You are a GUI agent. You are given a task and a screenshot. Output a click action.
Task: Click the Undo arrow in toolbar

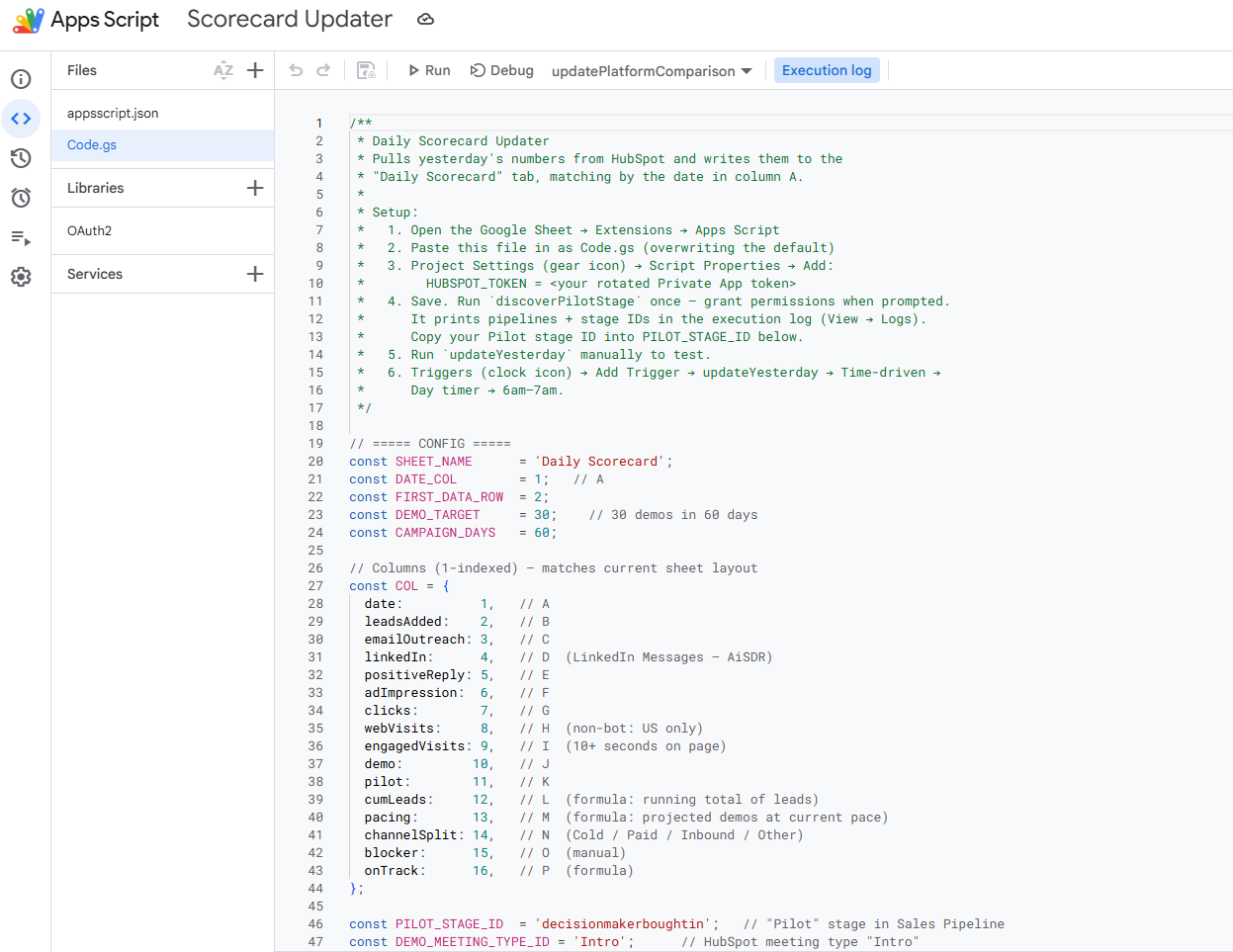coord(296,70)
